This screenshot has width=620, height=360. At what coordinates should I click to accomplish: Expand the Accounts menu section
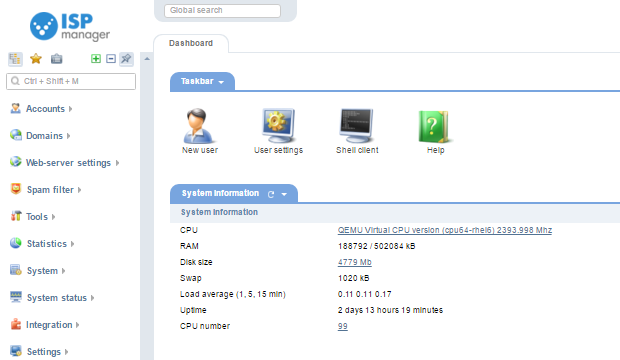[x=70, y=109]
